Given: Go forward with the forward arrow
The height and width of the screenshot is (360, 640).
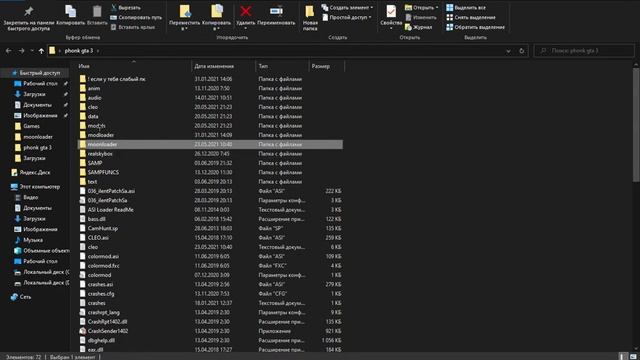Looking at the screenshot, I should pos(21,51).
